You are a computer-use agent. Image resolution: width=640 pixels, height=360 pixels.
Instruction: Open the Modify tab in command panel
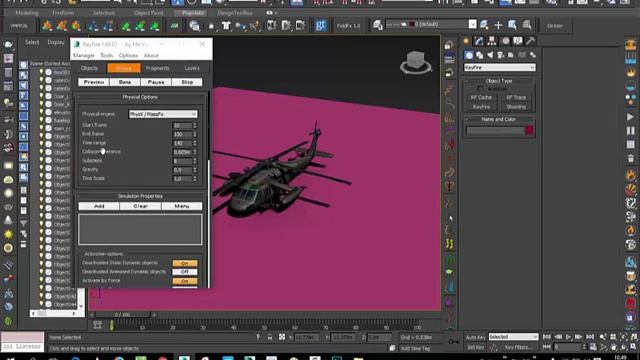[x=479, y=41]
